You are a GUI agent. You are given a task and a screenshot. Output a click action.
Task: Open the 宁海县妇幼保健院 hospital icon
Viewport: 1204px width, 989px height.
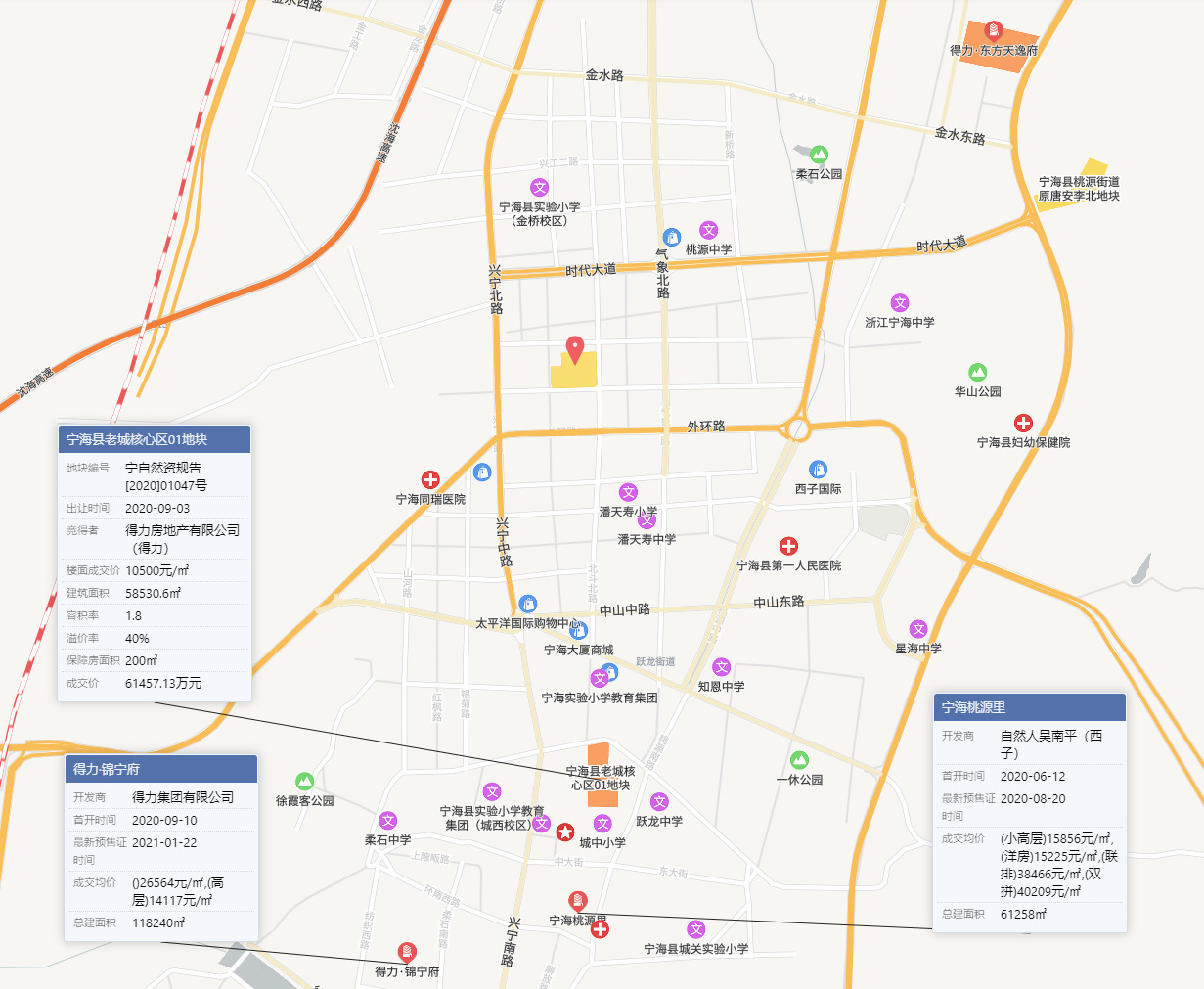pyautogui.click(x=1023, y=423)
